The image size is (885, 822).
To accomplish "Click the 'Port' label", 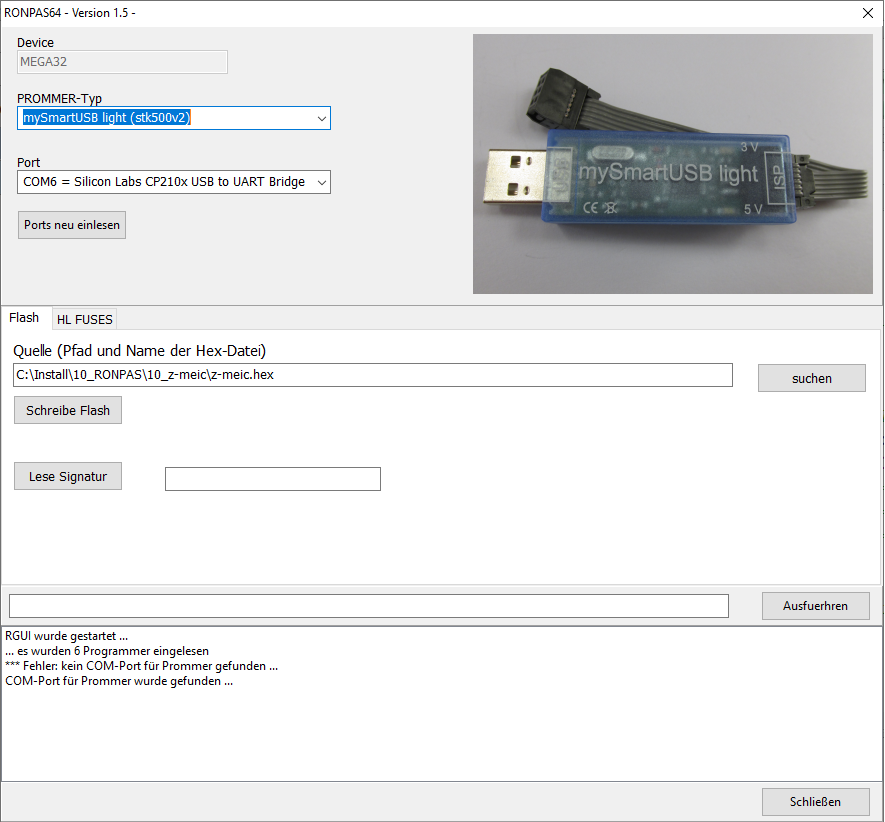I will click(x=28, y=163).
